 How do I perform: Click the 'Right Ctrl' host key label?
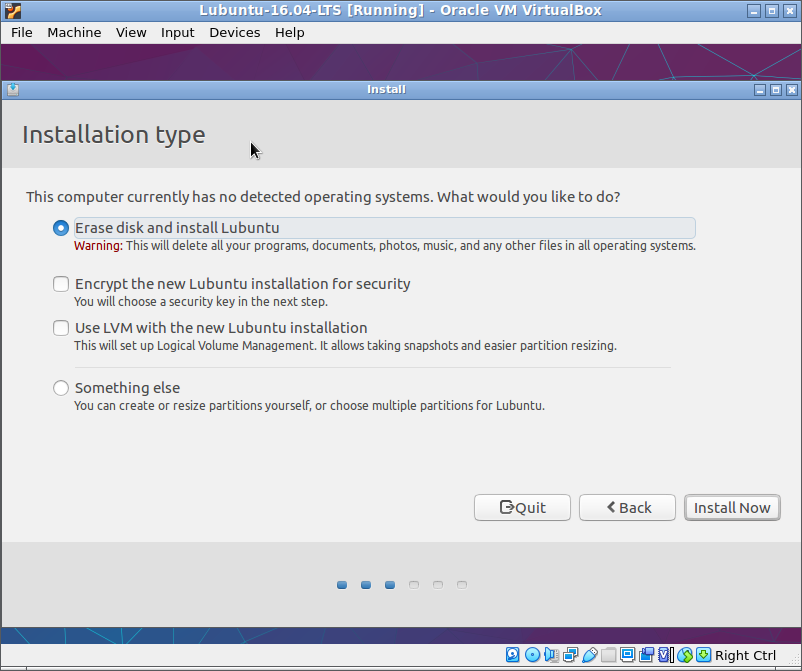point(745,655)
